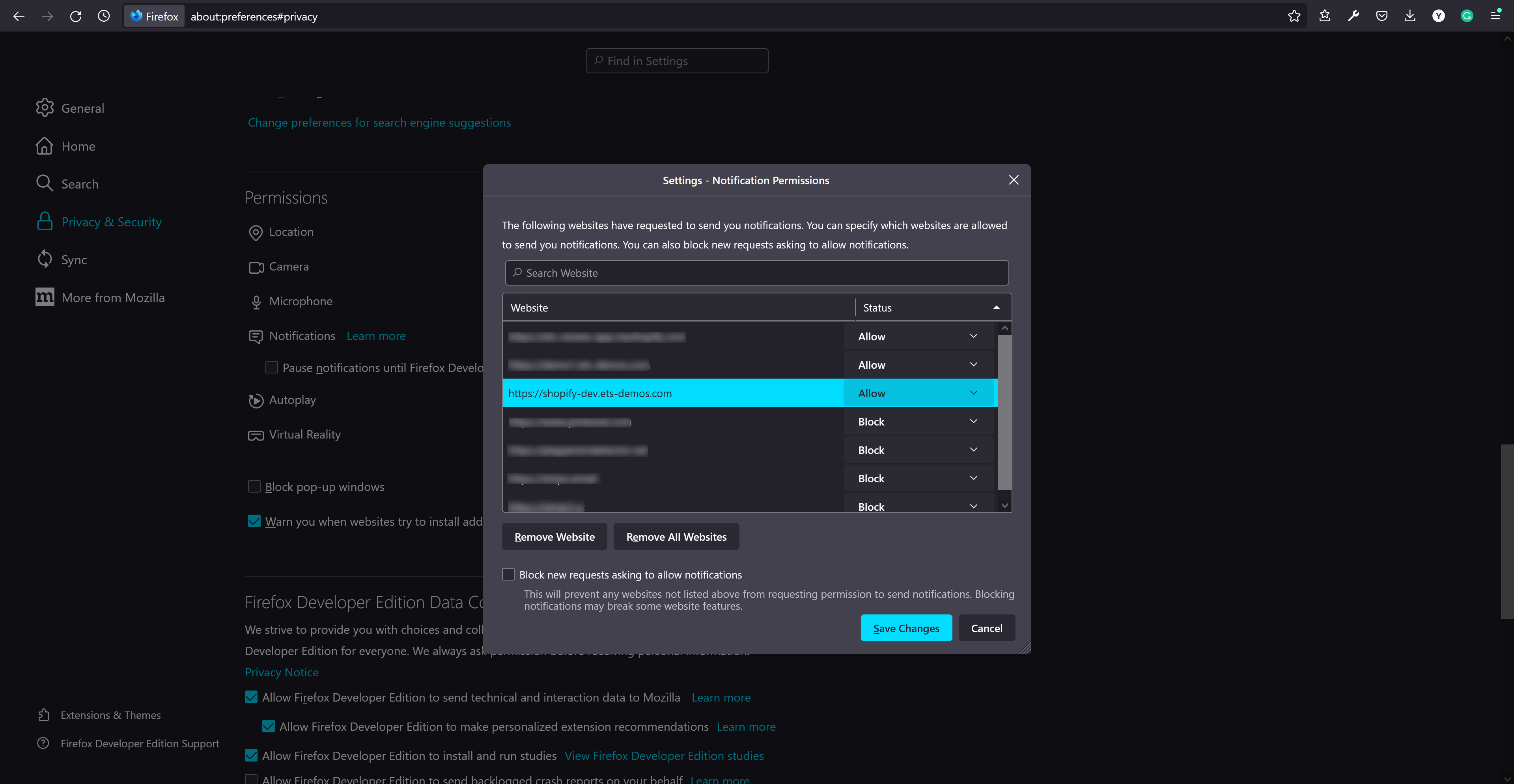Click the Search Website field
This screenshot has width=1514, height=784.
tap(756, 273)
